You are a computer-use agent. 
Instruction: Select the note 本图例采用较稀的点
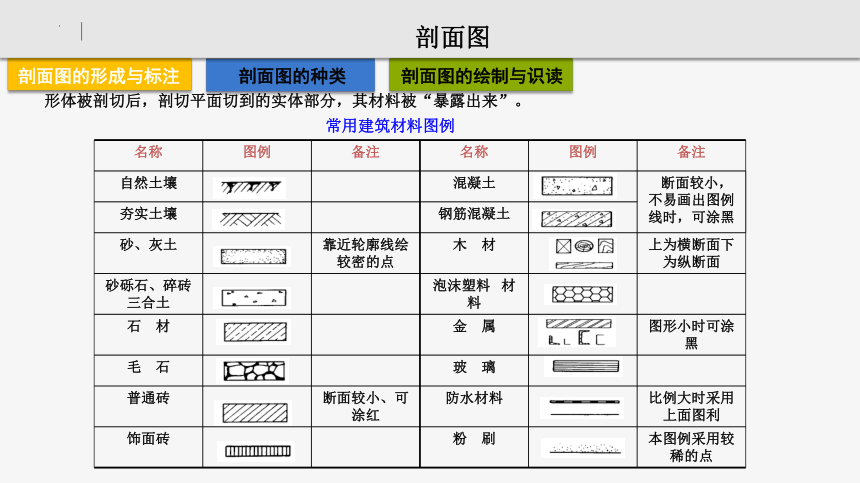(x=691, y=447)
